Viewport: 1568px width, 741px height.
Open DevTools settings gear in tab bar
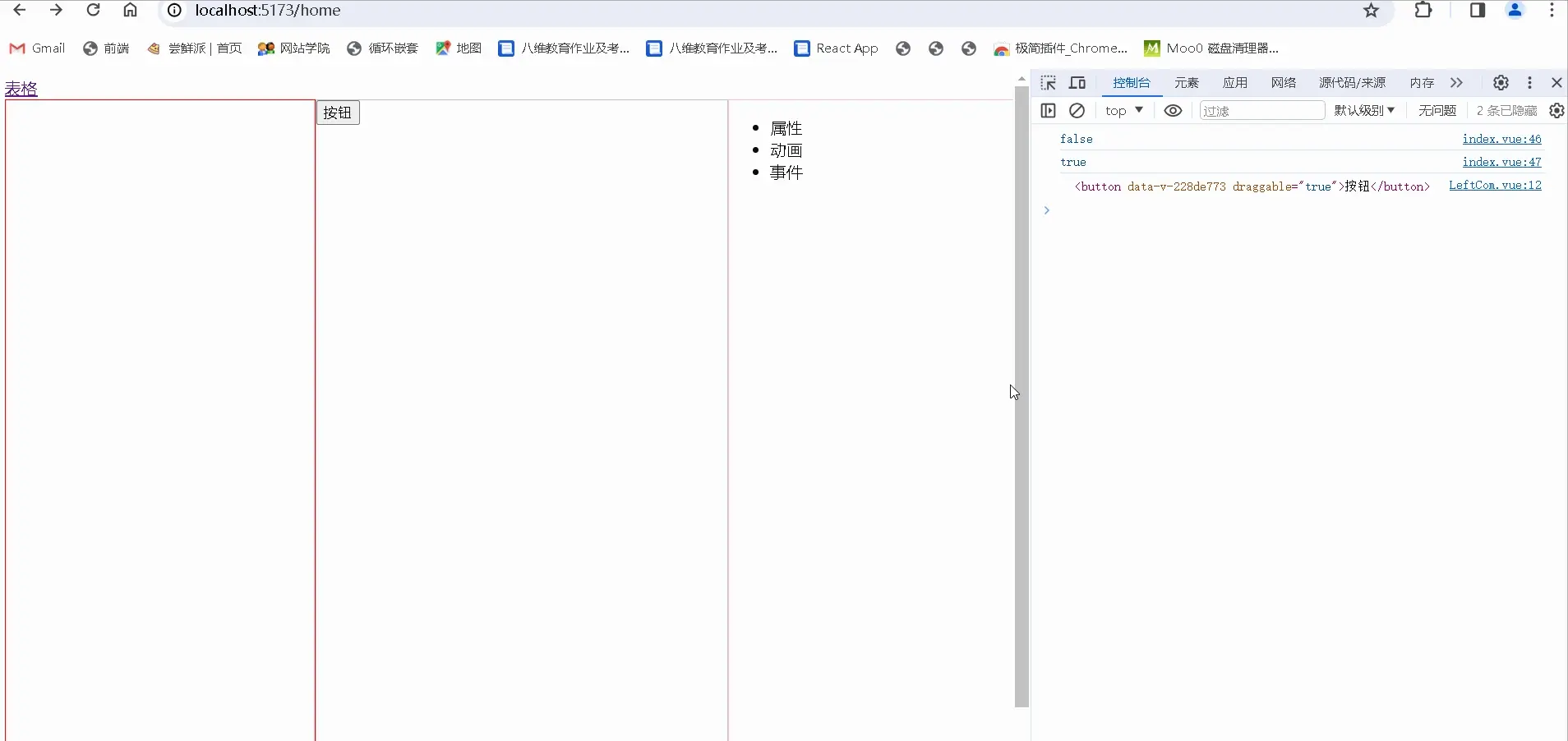coord(1501,83)
